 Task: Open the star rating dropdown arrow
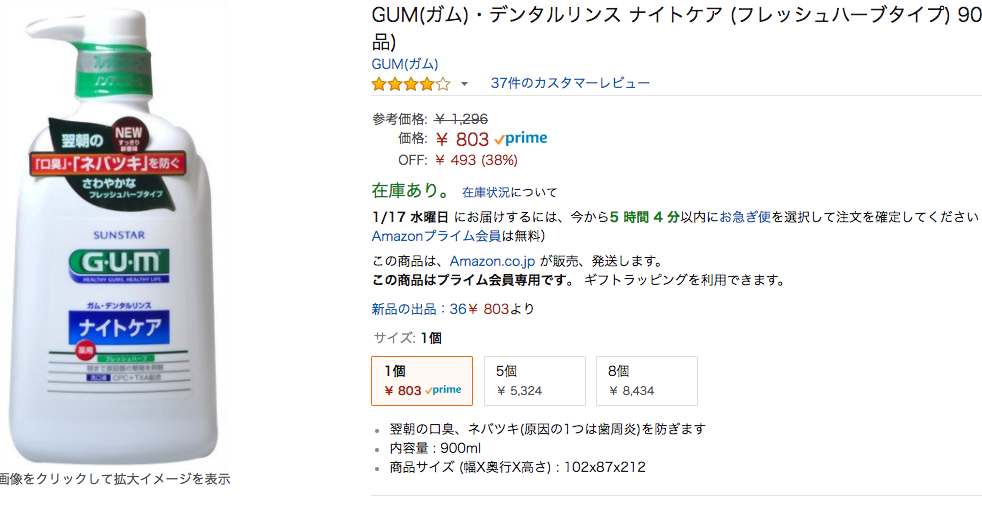(464, 84)
